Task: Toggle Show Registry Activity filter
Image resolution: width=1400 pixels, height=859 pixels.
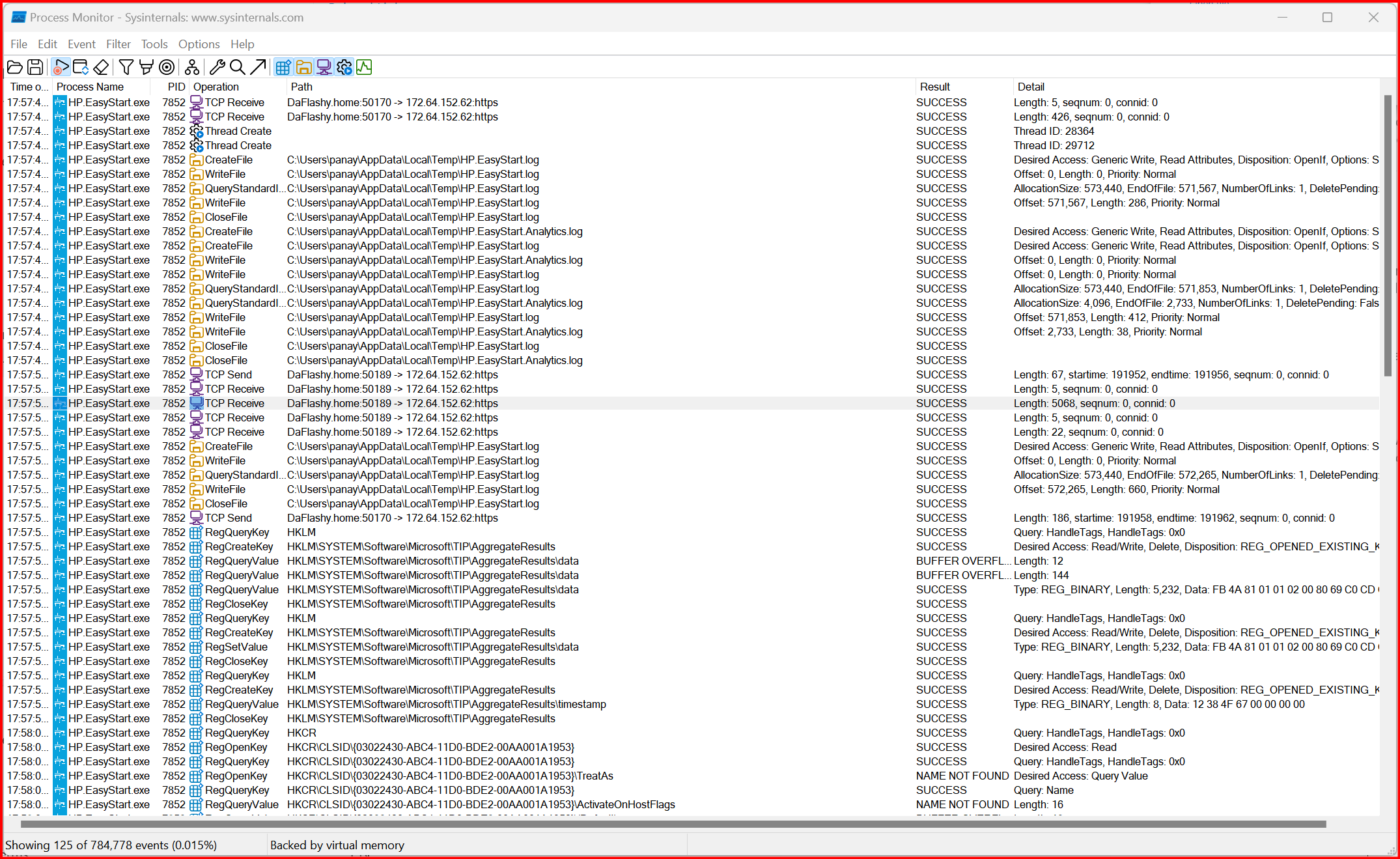Action: pyautogui.click(x=283, y=67)
